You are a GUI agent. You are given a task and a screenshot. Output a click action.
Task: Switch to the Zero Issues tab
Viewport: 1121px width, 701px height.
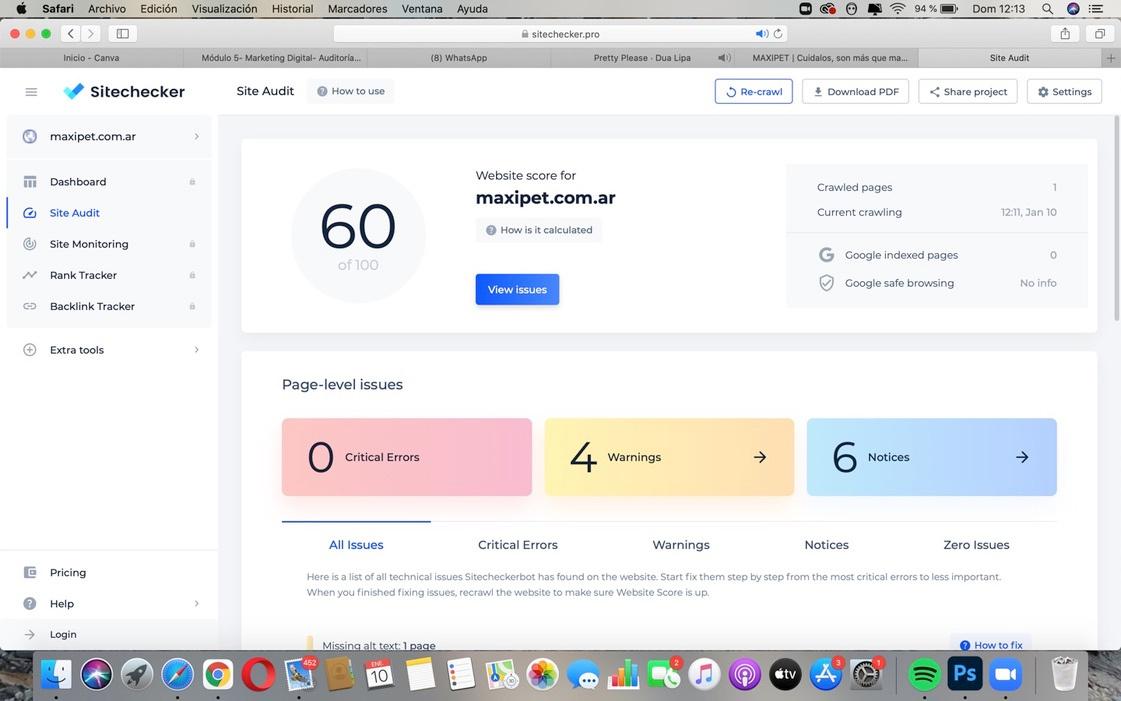pos(976,545)
